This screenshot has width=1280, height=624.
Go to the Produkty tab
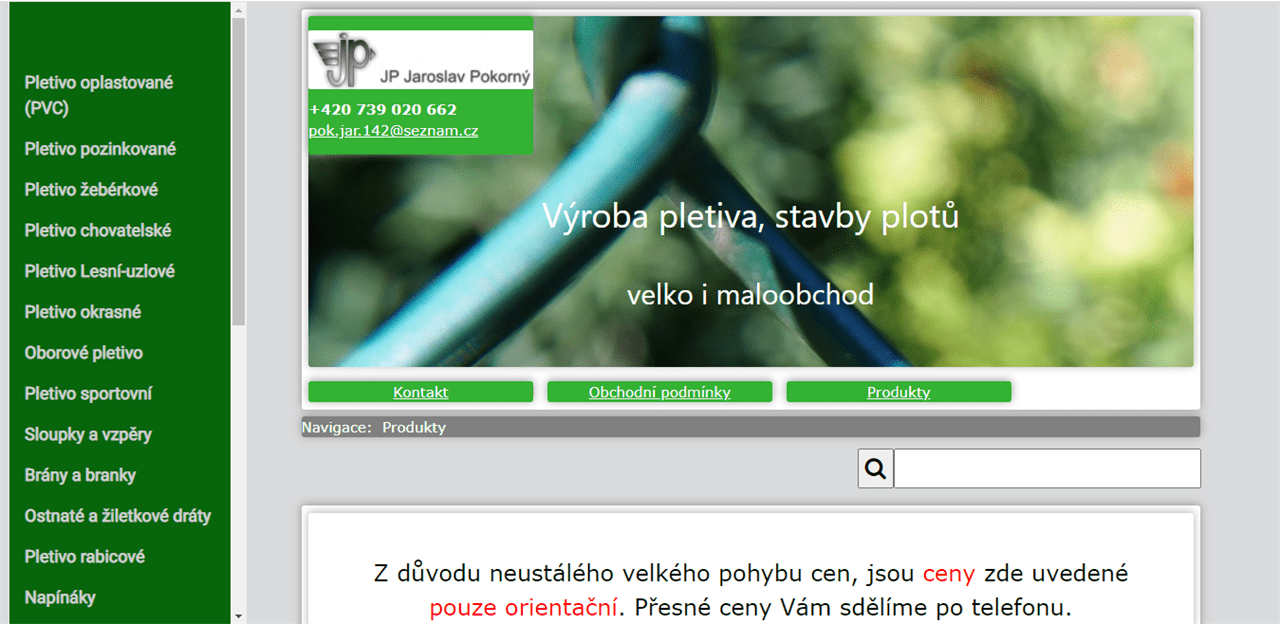tap(899, 392)
